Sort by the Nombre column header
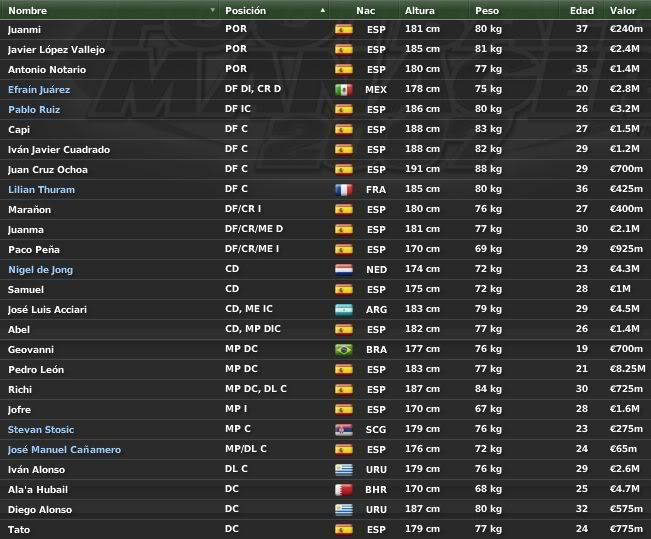The height and width of the screenshot is (539, 651). coord(27,10)
